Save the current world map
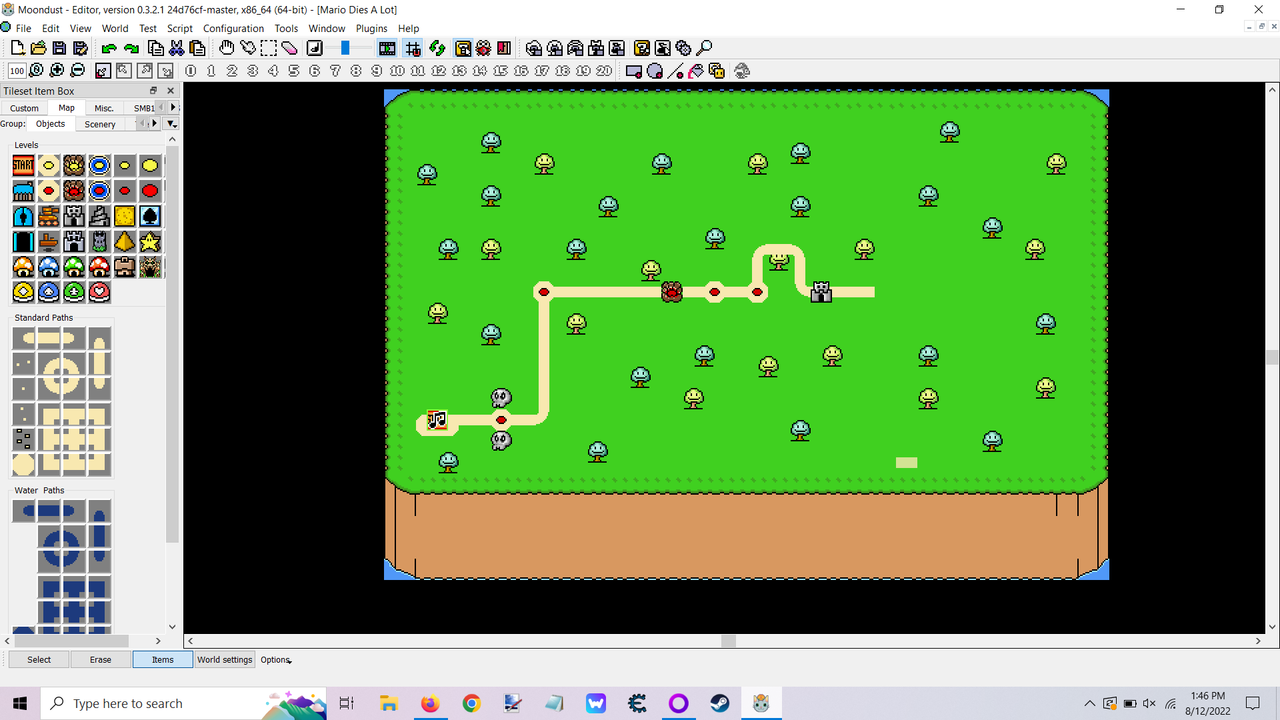The width and height of the screenshot is (1280, 720). click(x=59, y=48)
